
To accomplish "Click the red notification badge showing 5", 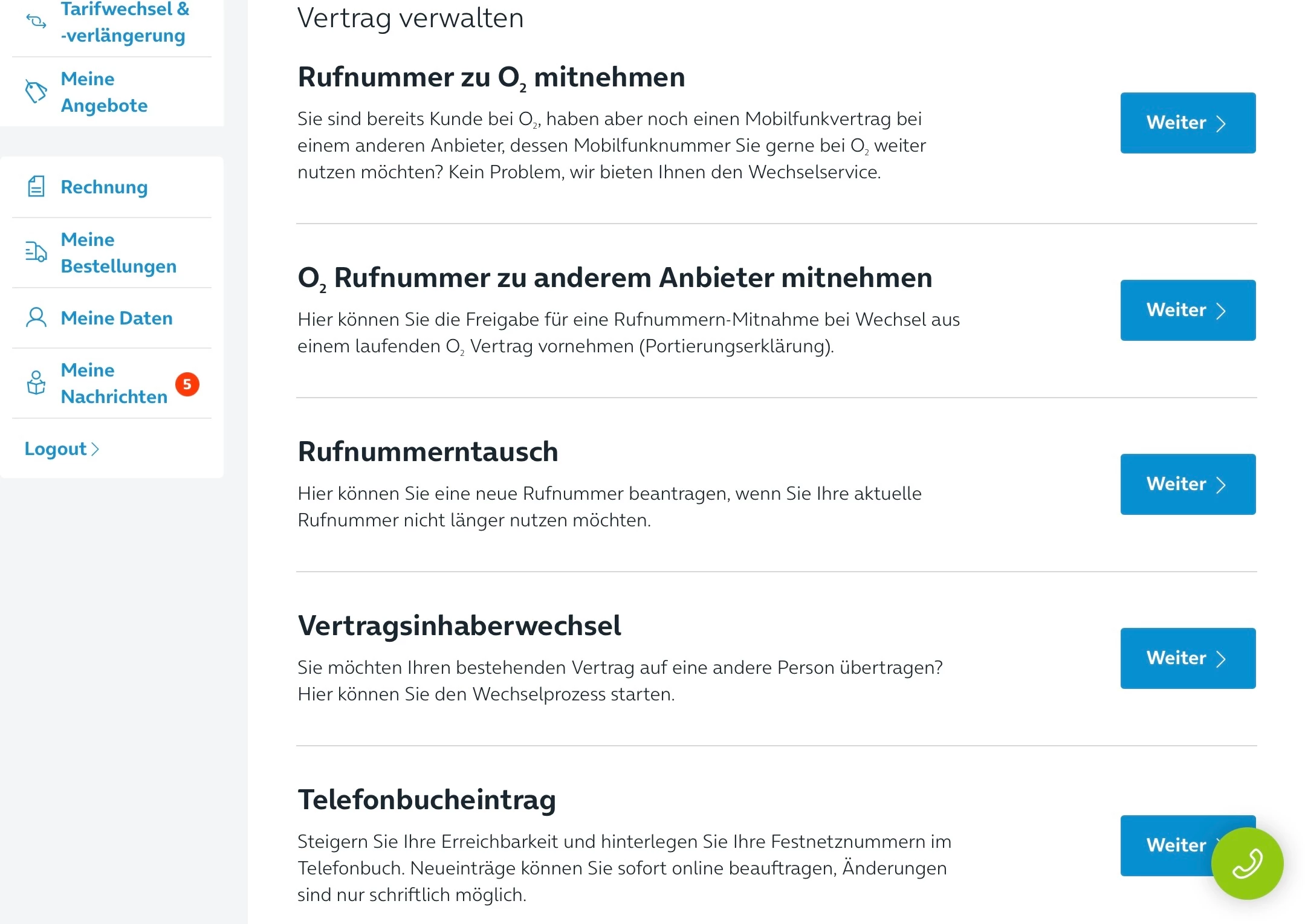I will [x=187, y=384].
